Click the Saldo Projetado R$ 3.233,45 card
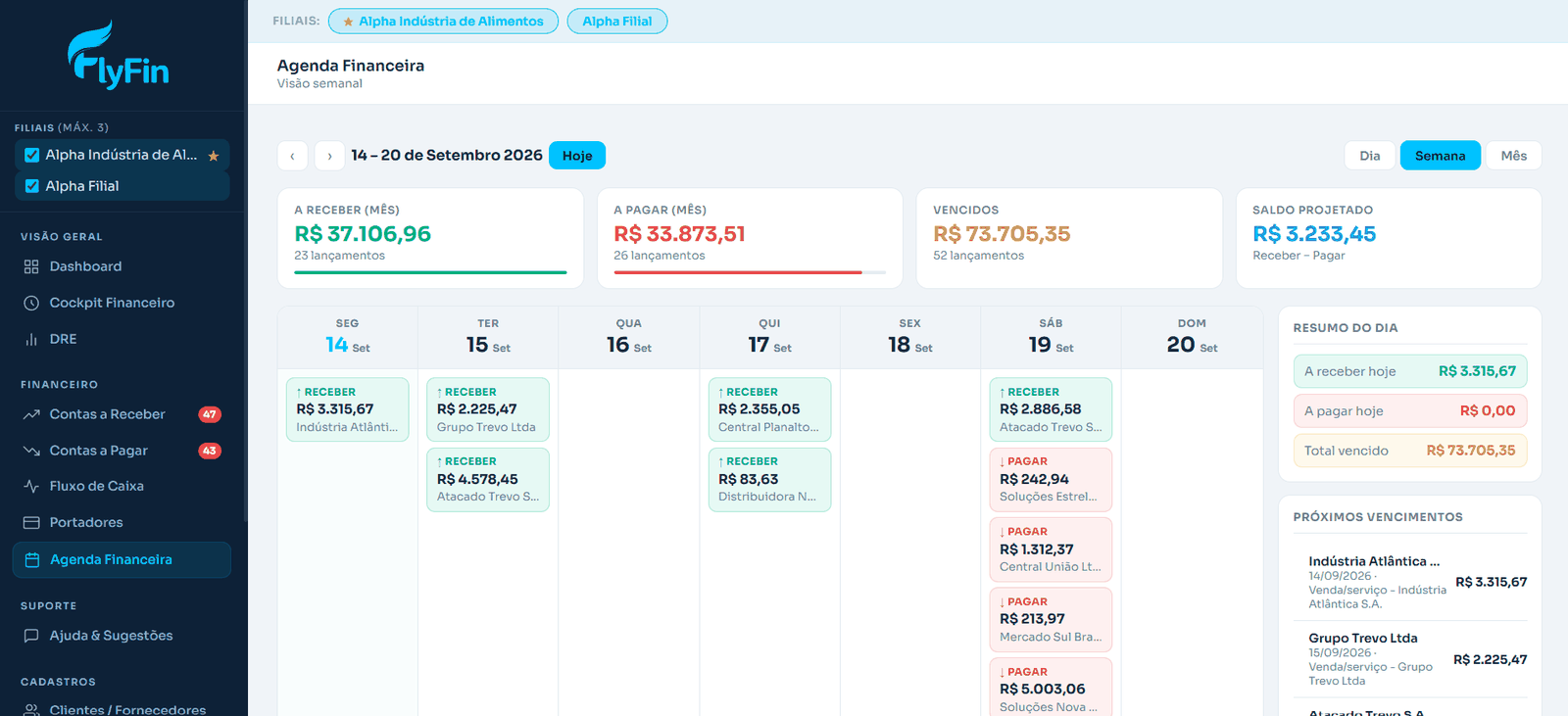Image resolution: width=1568 pixels, height=716 pixels. (1389, 238)
